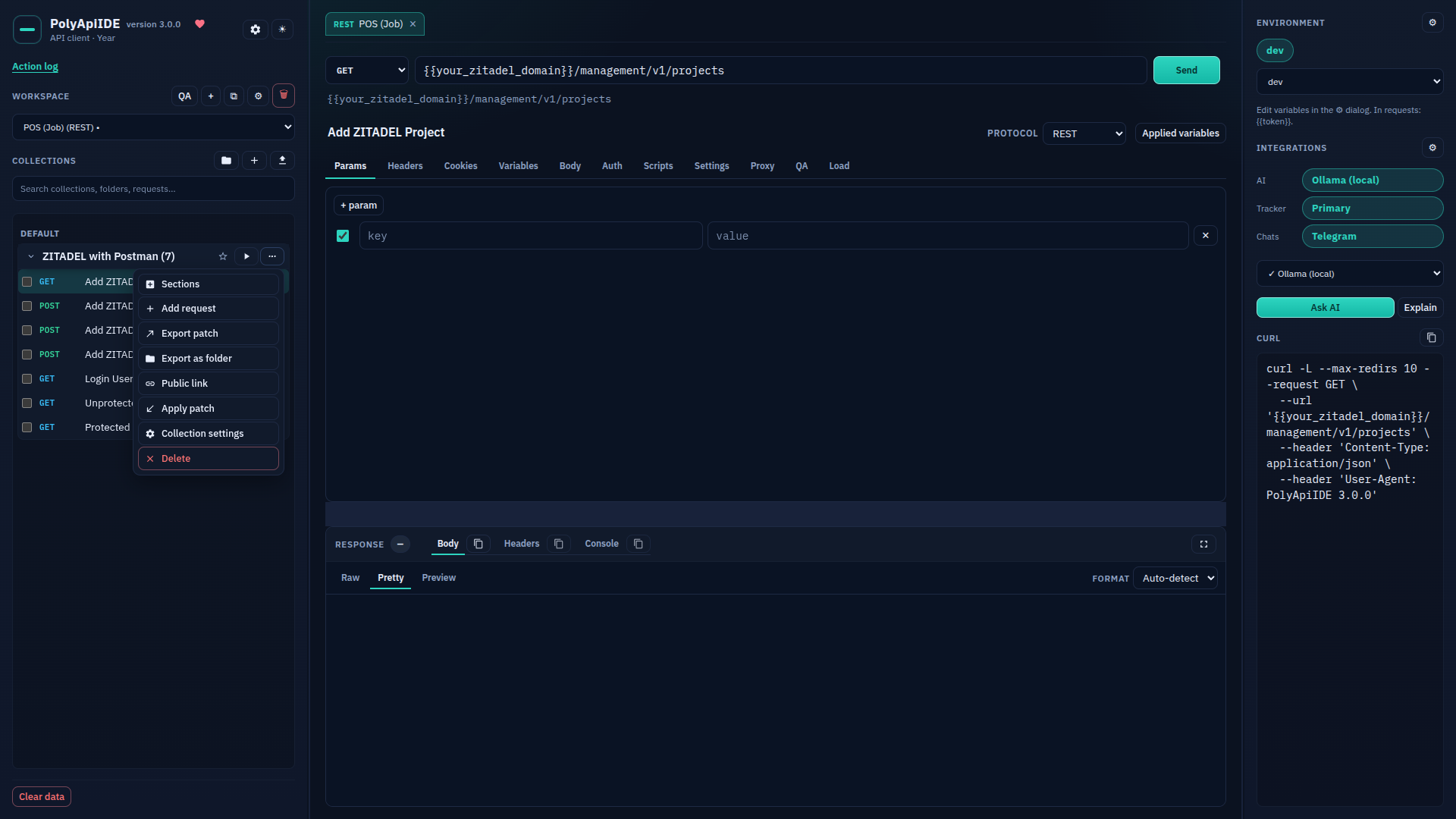Image resolution: width=1456 pixels, height=819 pixels.
Task: Collapse the response panel minus button
Action: tap(400, 544)
